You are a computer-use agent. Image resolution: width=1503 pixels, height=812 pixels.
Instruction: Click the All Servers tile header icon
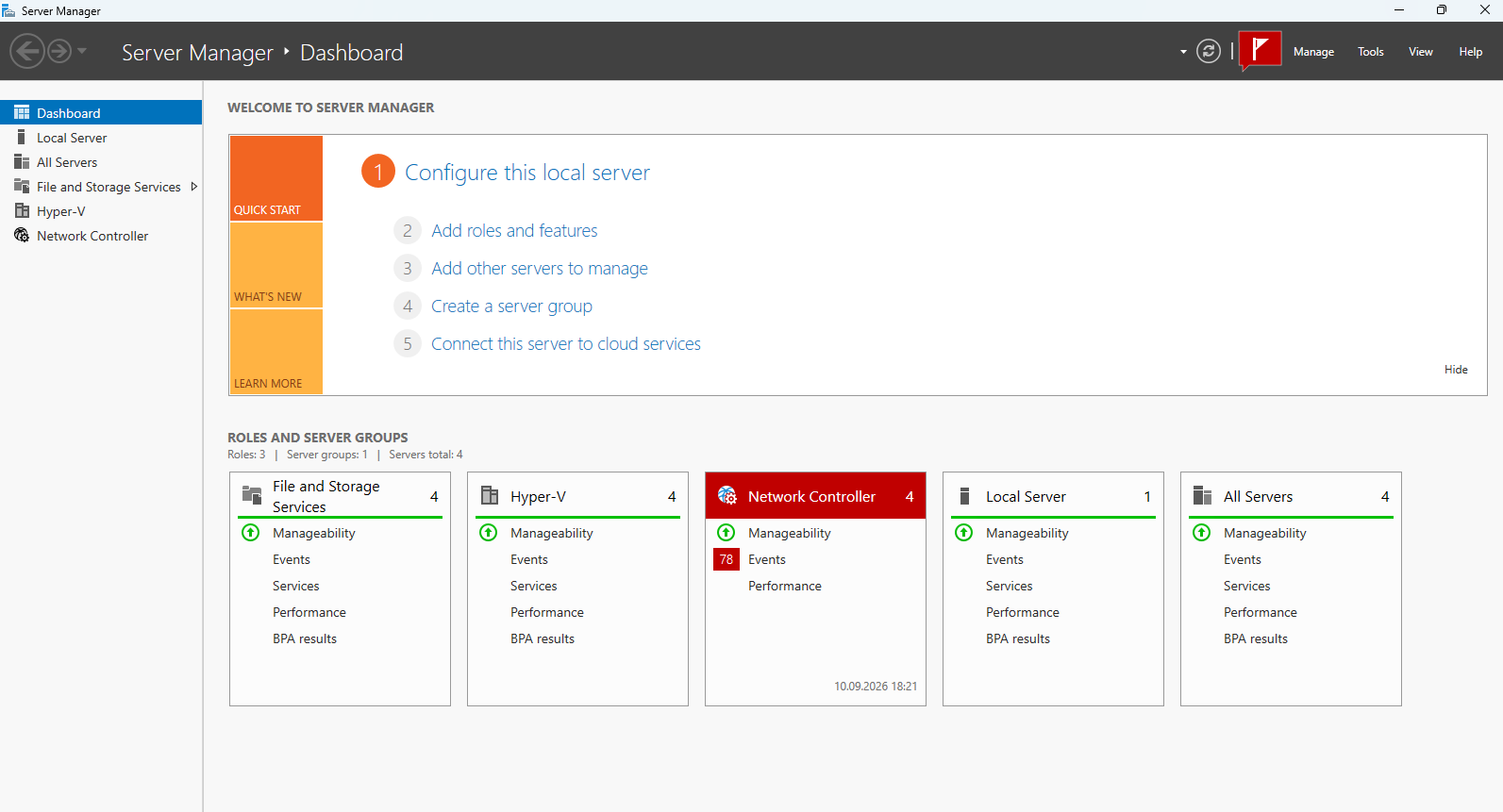pyautogui.click(x=1202, y=496)
